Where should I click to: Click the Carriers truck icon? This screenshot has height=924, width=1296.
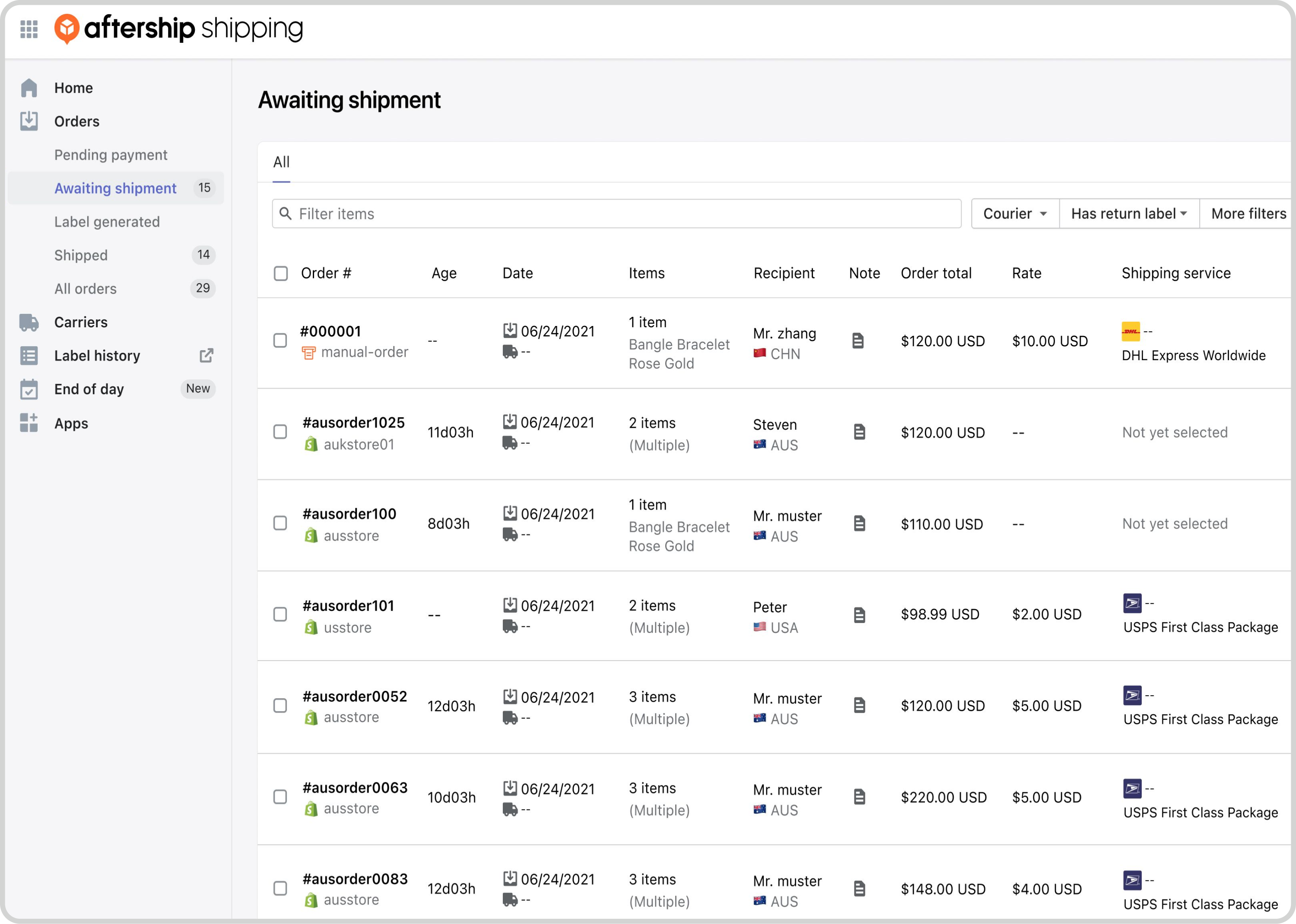coord(29,322)
